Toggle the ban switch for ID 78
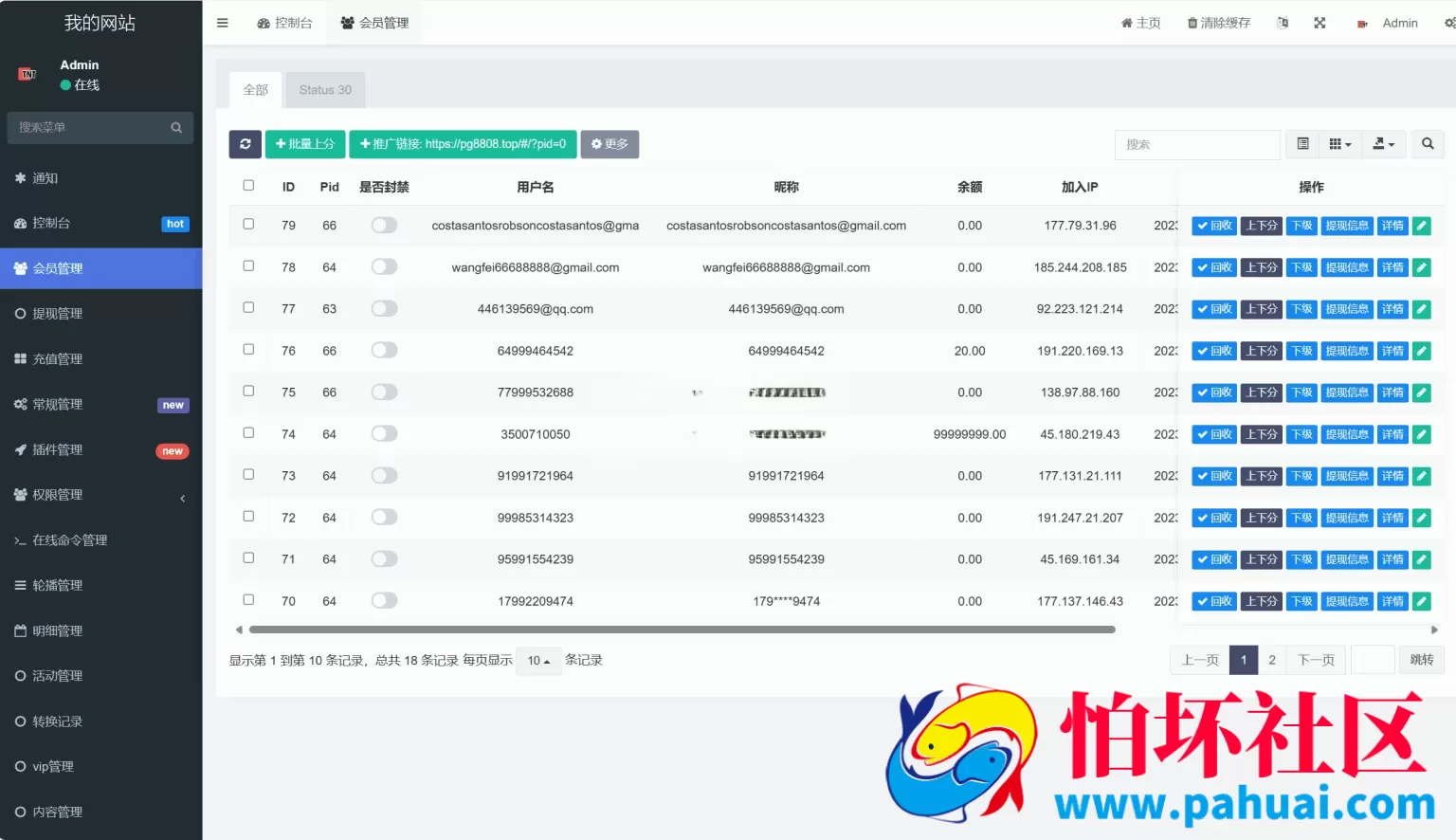1456x840 pixels. click(384, 267)
